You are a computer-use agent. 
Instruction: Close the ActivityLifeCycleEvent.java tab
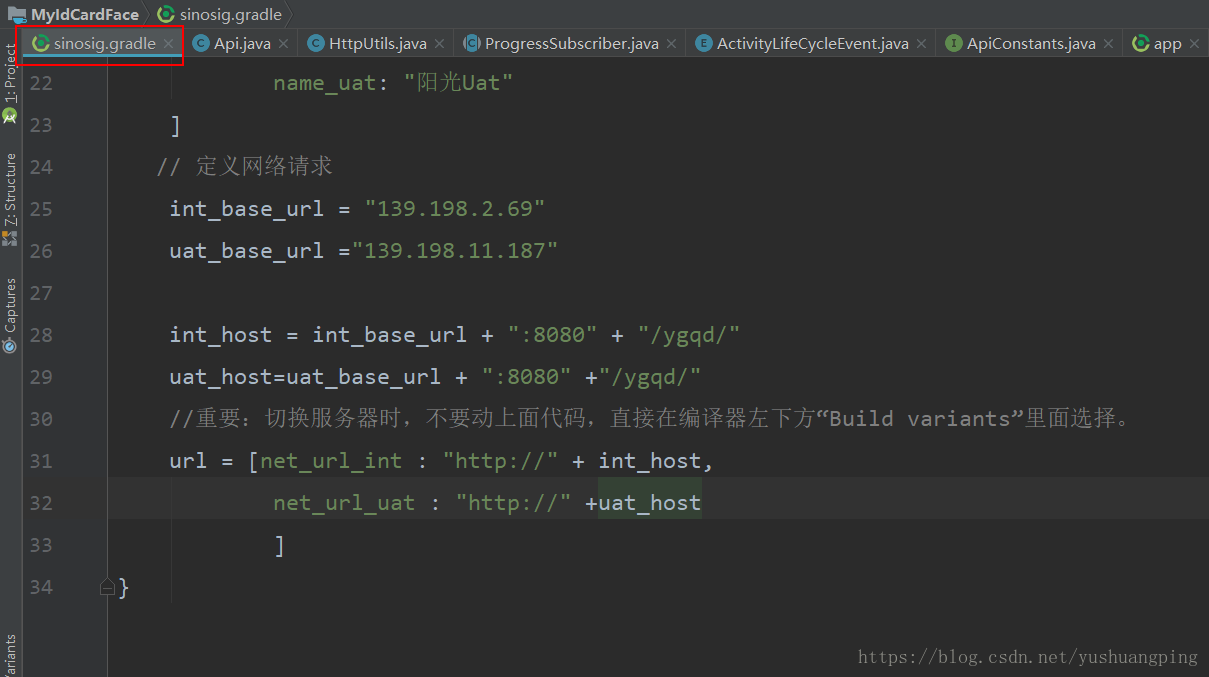[922, 44]
